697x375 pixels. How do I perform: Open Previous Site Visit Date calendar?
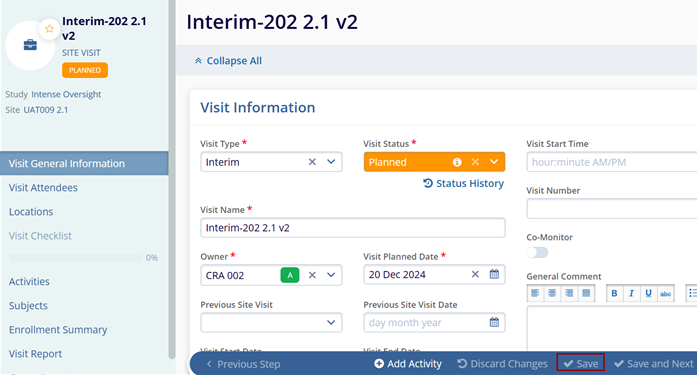click(494, 322)
